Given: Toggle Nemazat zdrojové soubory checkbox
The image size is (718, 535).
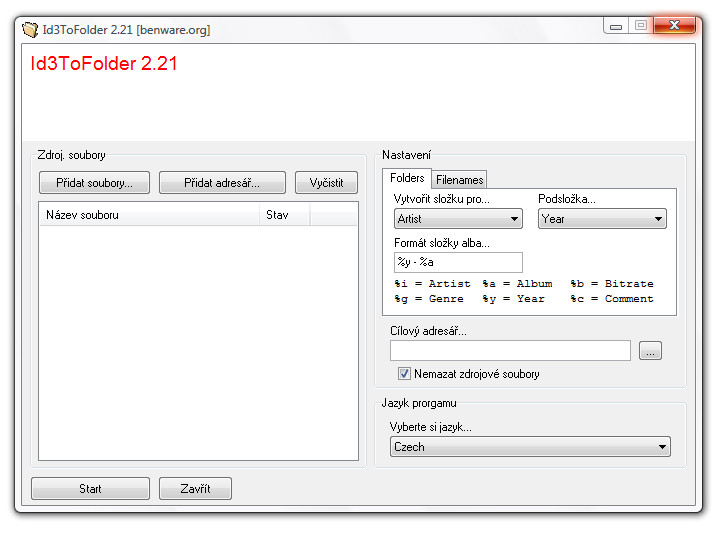Looking at the screenshot, I should coord(404,374).
